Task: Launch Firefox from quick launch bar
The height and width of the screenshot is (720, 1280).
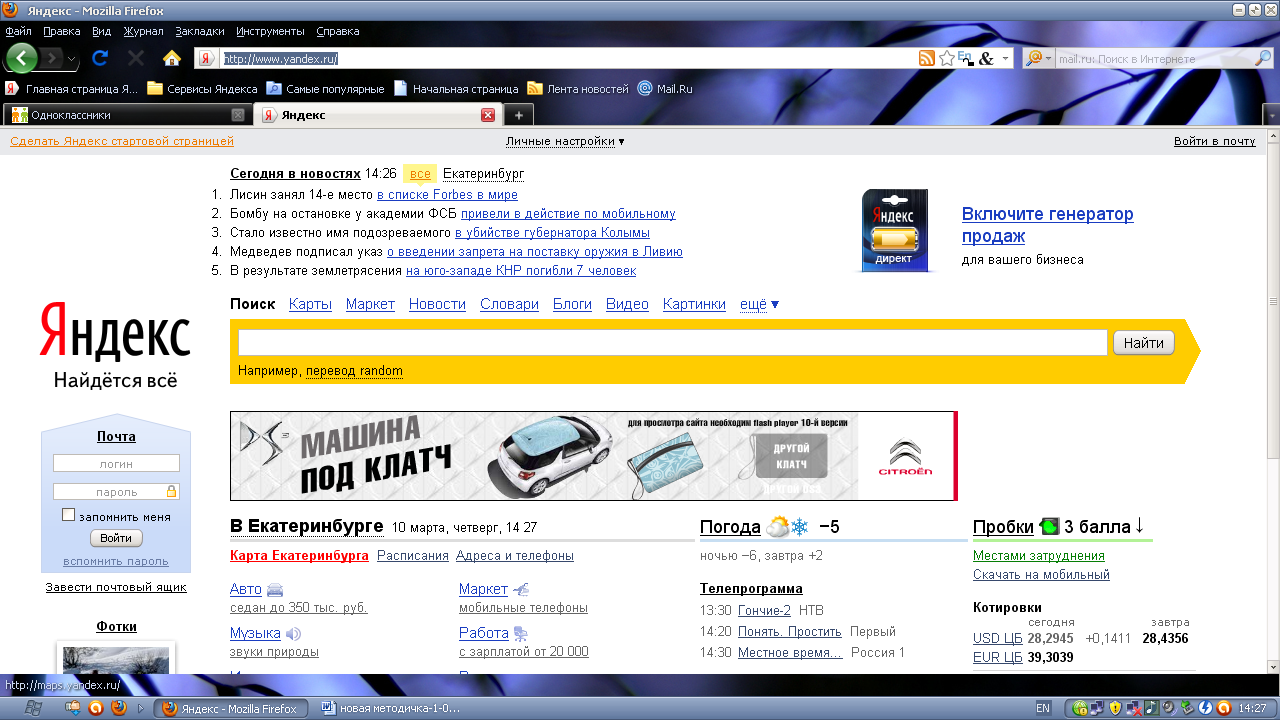Action: point(118,708)
